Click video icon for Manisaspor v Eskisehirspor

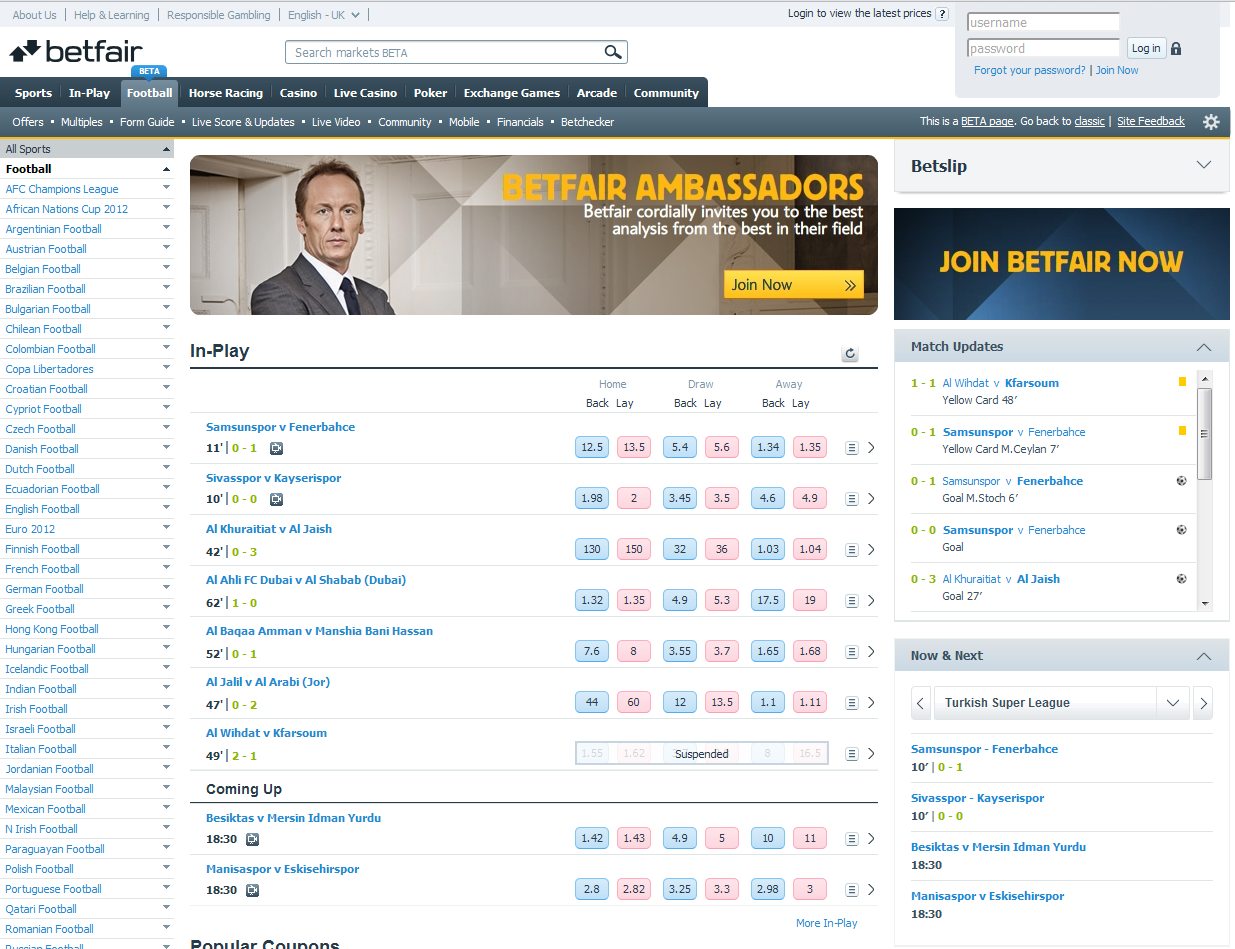click(252, 890)
